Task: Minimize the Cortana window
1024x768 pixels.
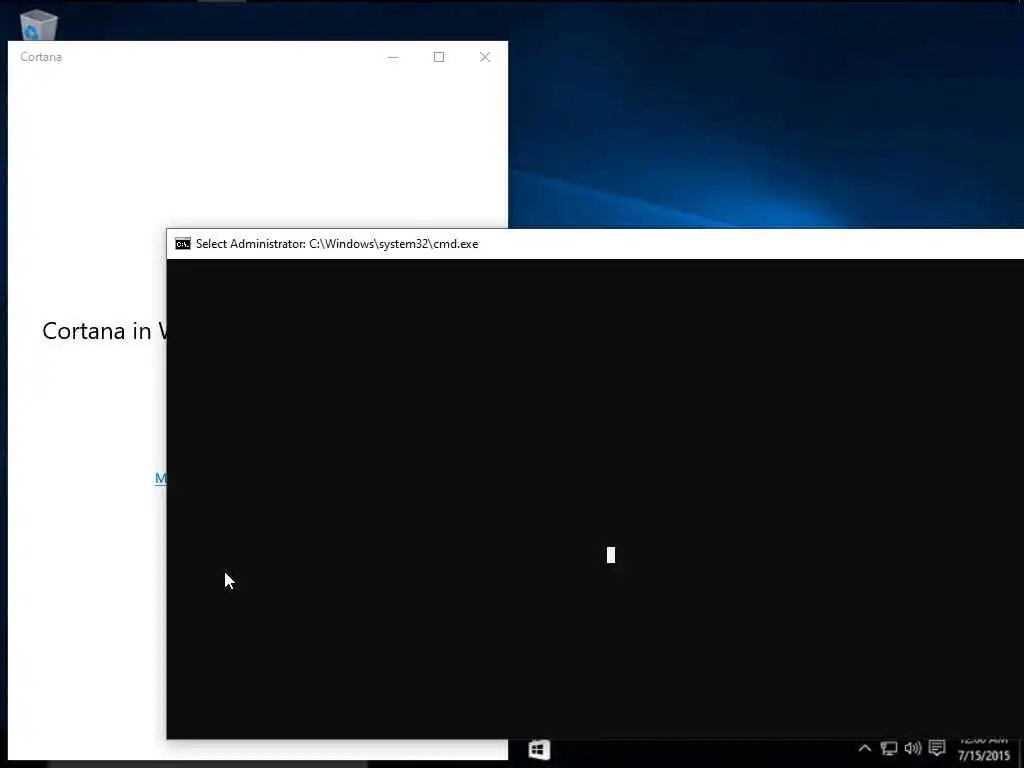Action: point(393,57)
